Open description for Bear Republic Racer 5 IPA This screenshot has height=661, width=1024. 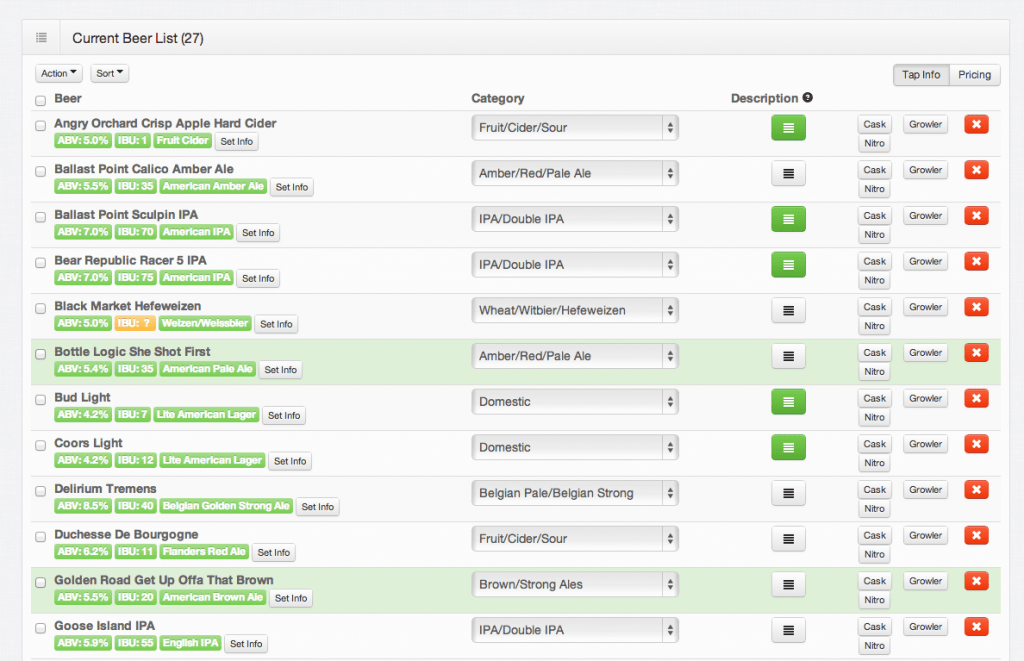788,265
